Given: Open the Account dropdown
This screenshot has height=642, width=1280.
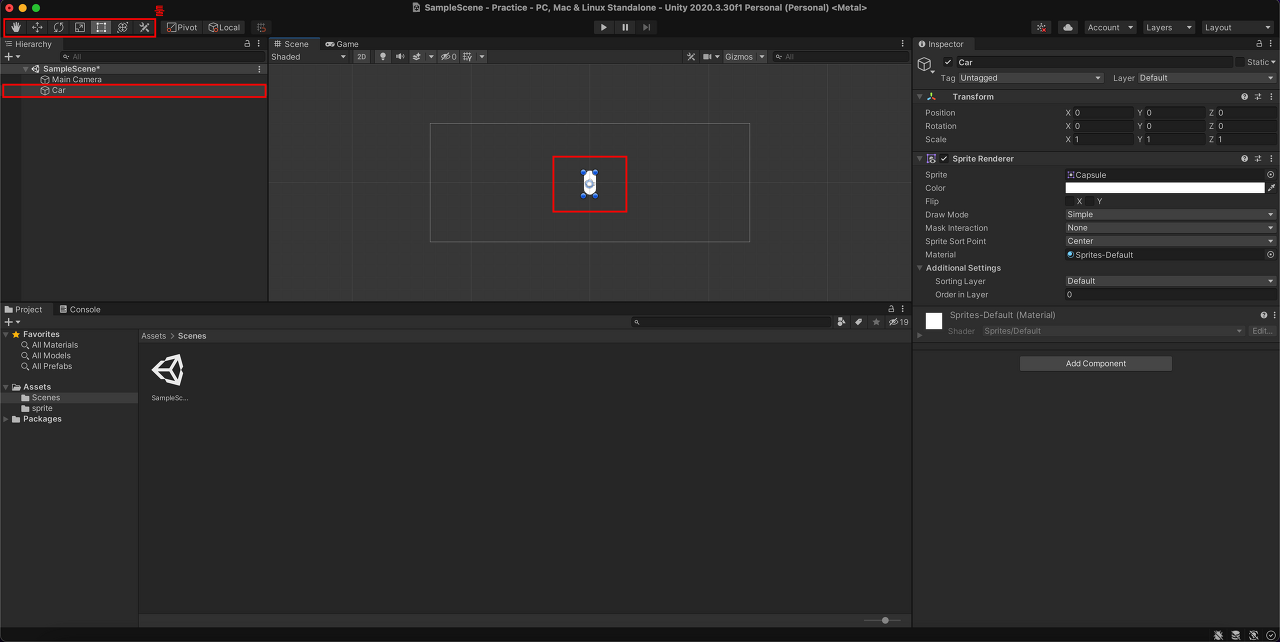Looking at the screenshot, I should [1111, 27].
